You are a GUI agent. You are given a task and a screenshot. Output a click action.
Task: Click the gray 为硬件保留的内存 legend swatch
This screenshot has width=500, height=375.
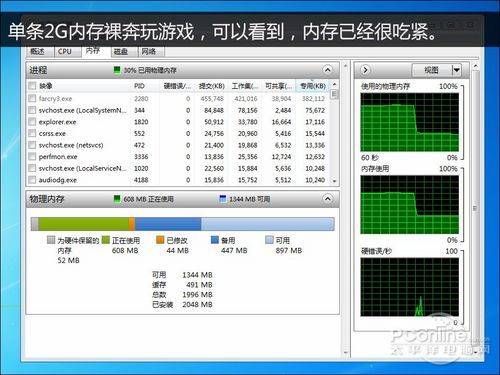pyautogui.click(x=51, y=240)
